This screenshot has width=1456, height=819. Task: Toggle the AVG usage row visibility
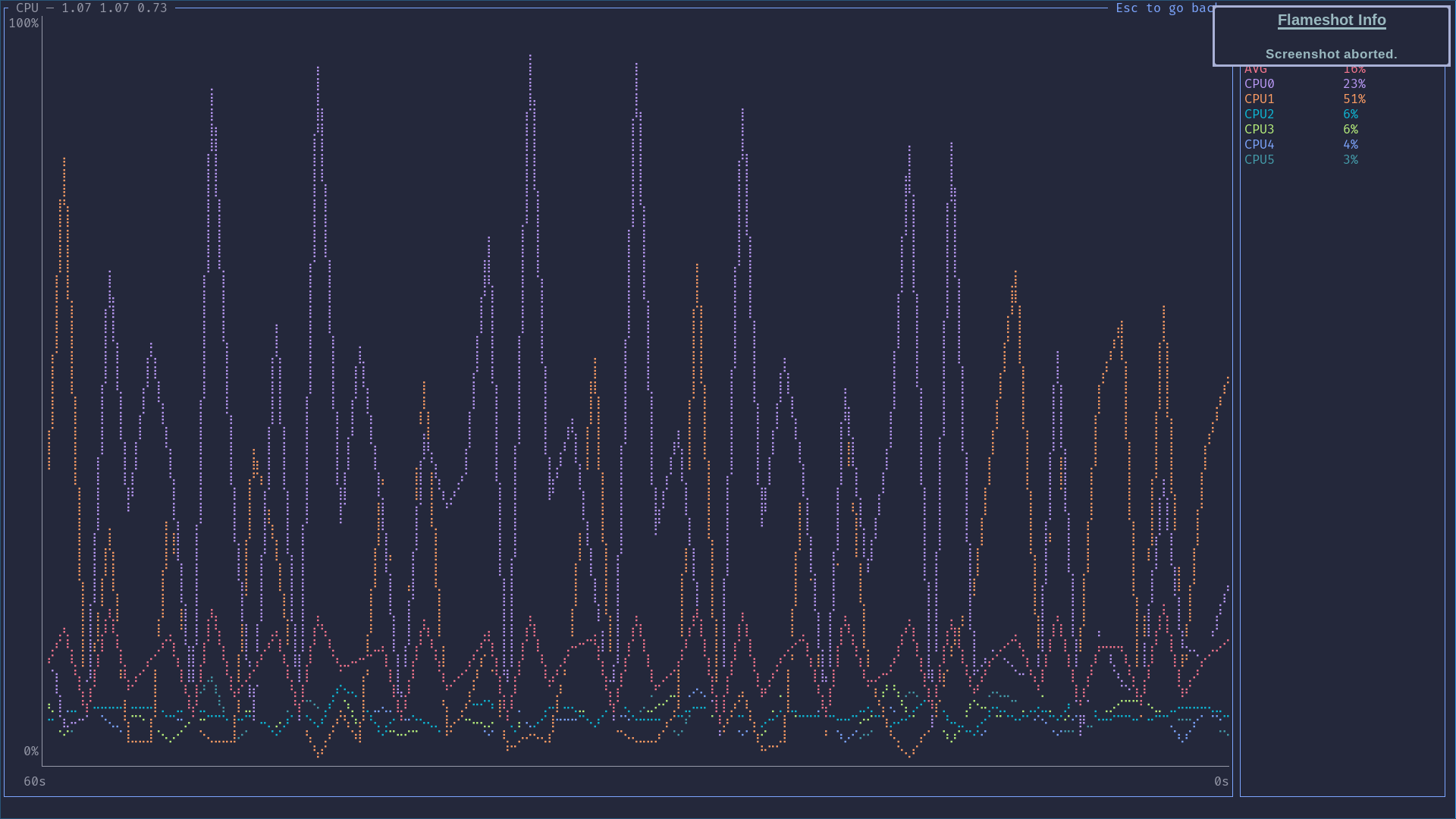coord(1256,68)
